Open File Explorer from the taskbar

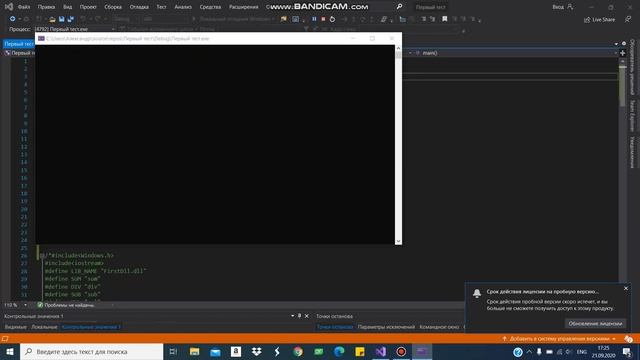point(194,351)
